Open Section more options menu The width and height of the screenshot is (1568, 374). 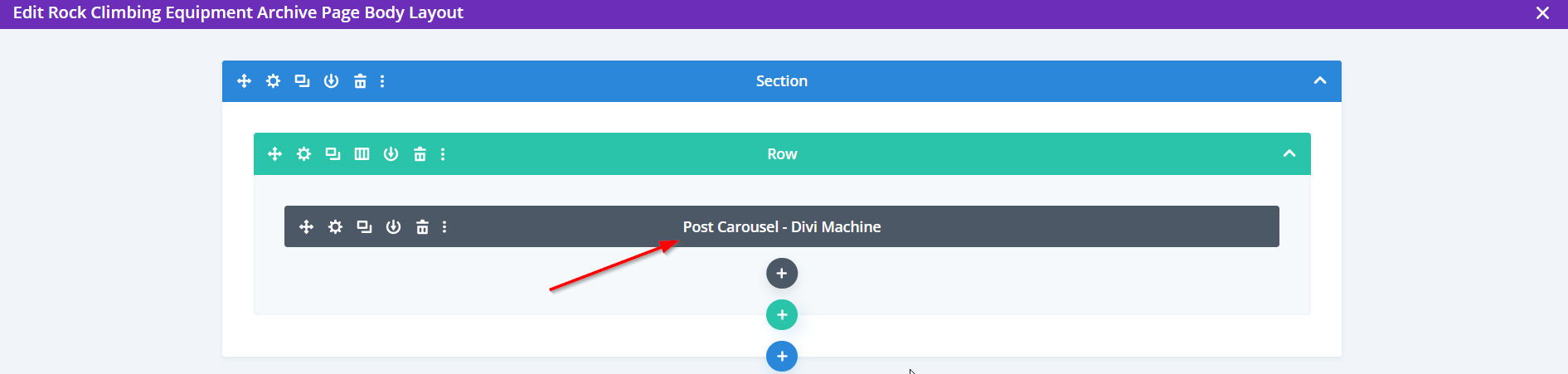pos(382,81)
